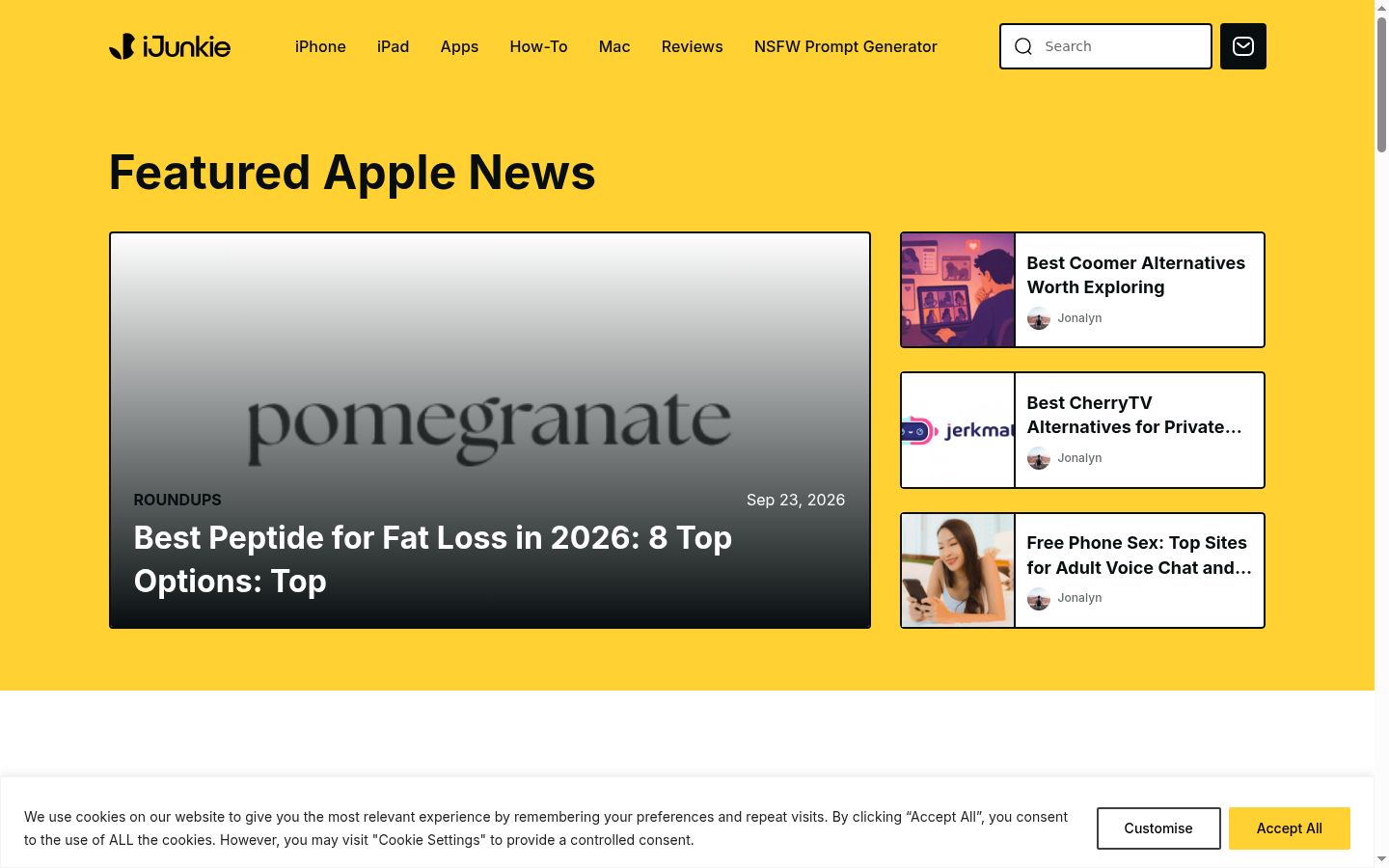Click Jonalyn's avatar under Coomer Alternatives article
This screenshot has height=868, width=1389.
(1039, 318)
